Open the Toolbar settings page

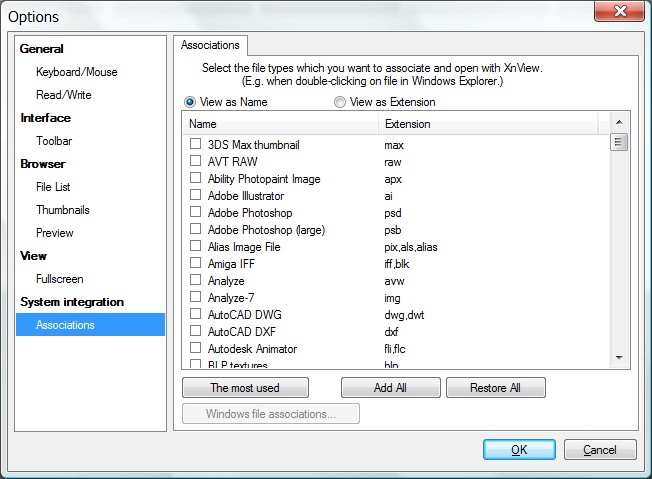[54, 141]
